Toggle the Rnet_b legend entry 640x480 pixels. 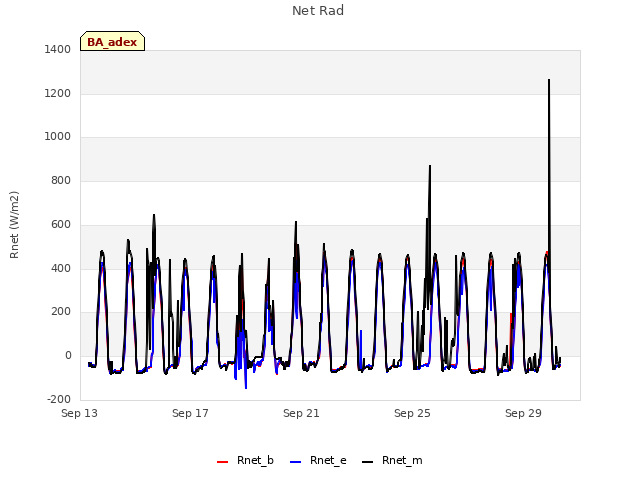[x=245, y=461]
